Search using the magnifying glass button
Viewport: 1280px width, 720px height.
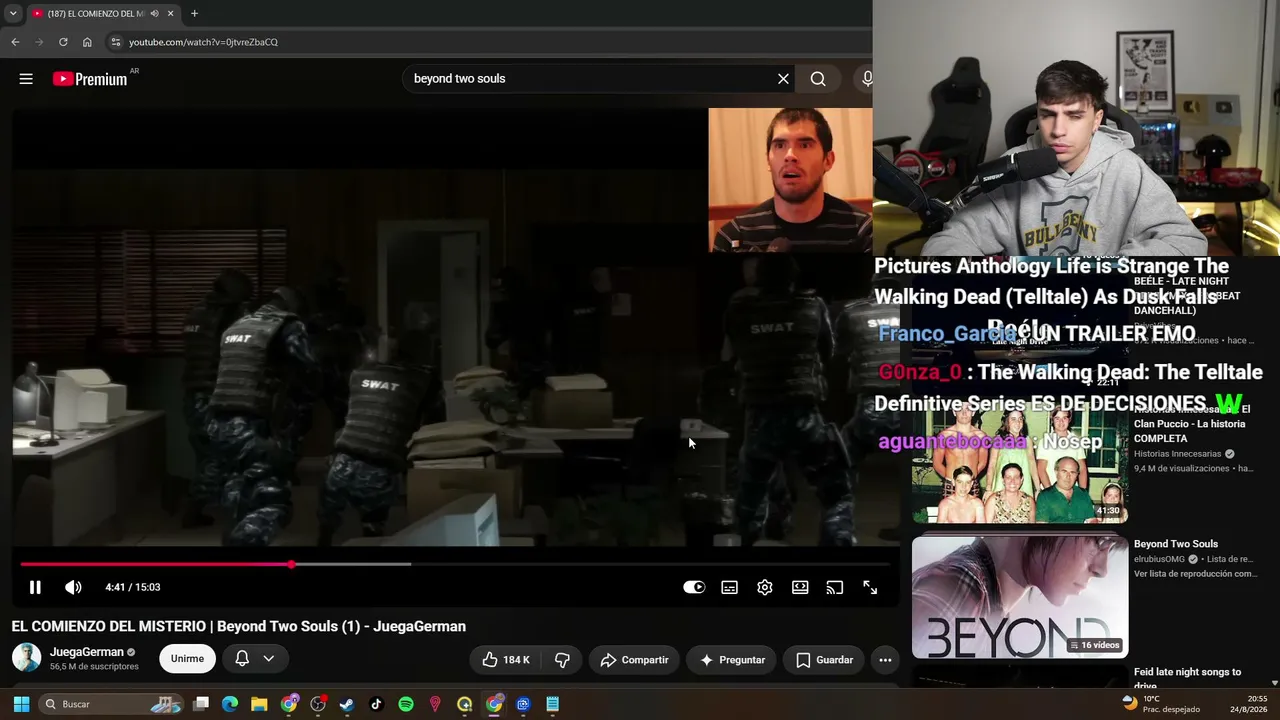tap(818, 79)
